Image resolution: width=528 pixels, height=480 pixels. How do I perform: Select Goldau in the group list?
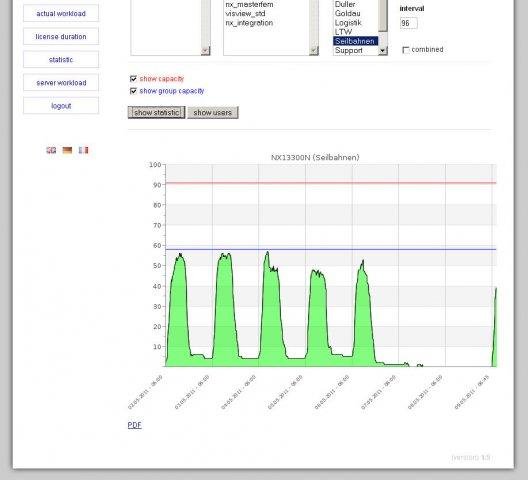tap(348, 13)
